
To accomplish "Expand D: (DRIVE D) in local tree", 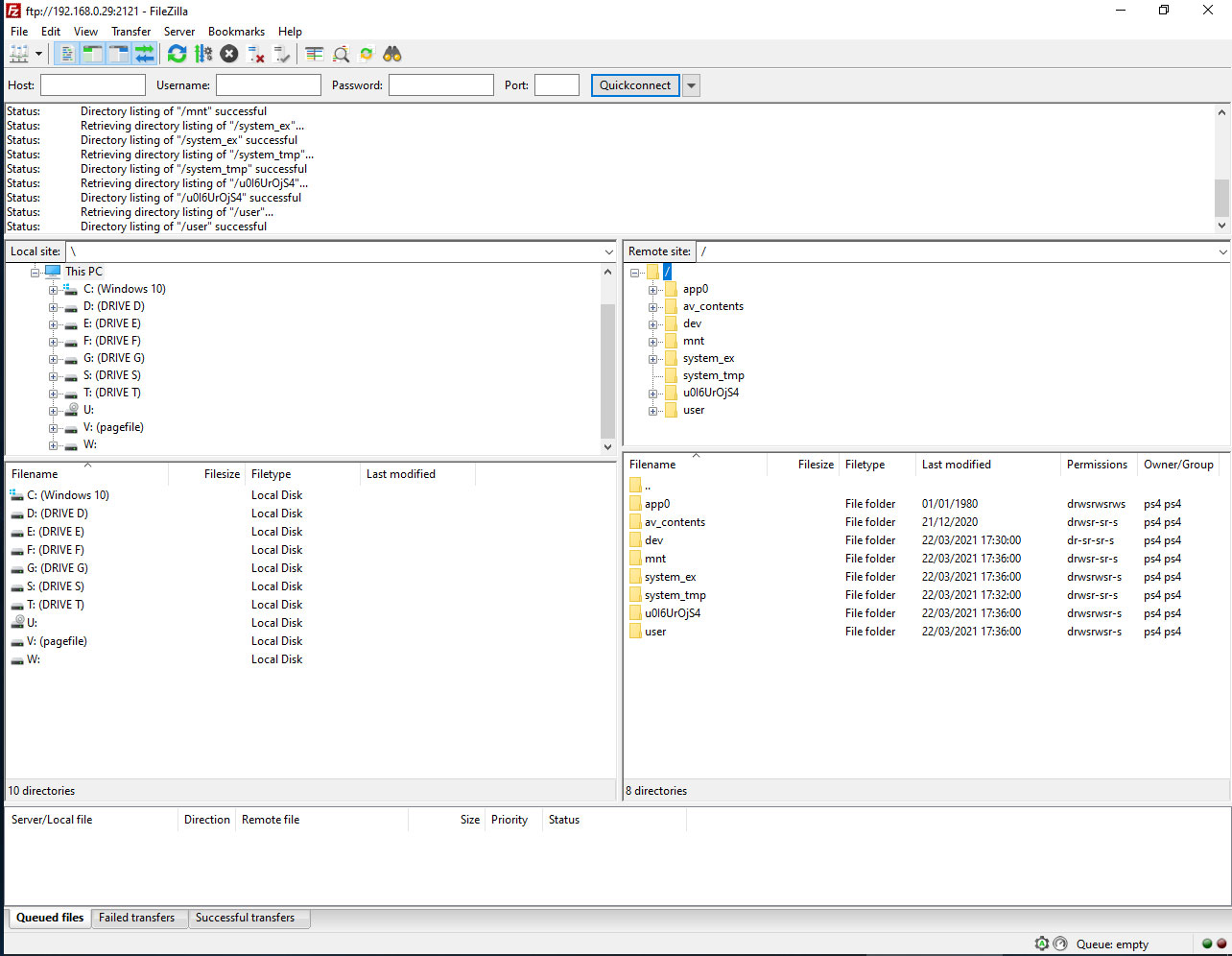I will click(x=54, y=306).
